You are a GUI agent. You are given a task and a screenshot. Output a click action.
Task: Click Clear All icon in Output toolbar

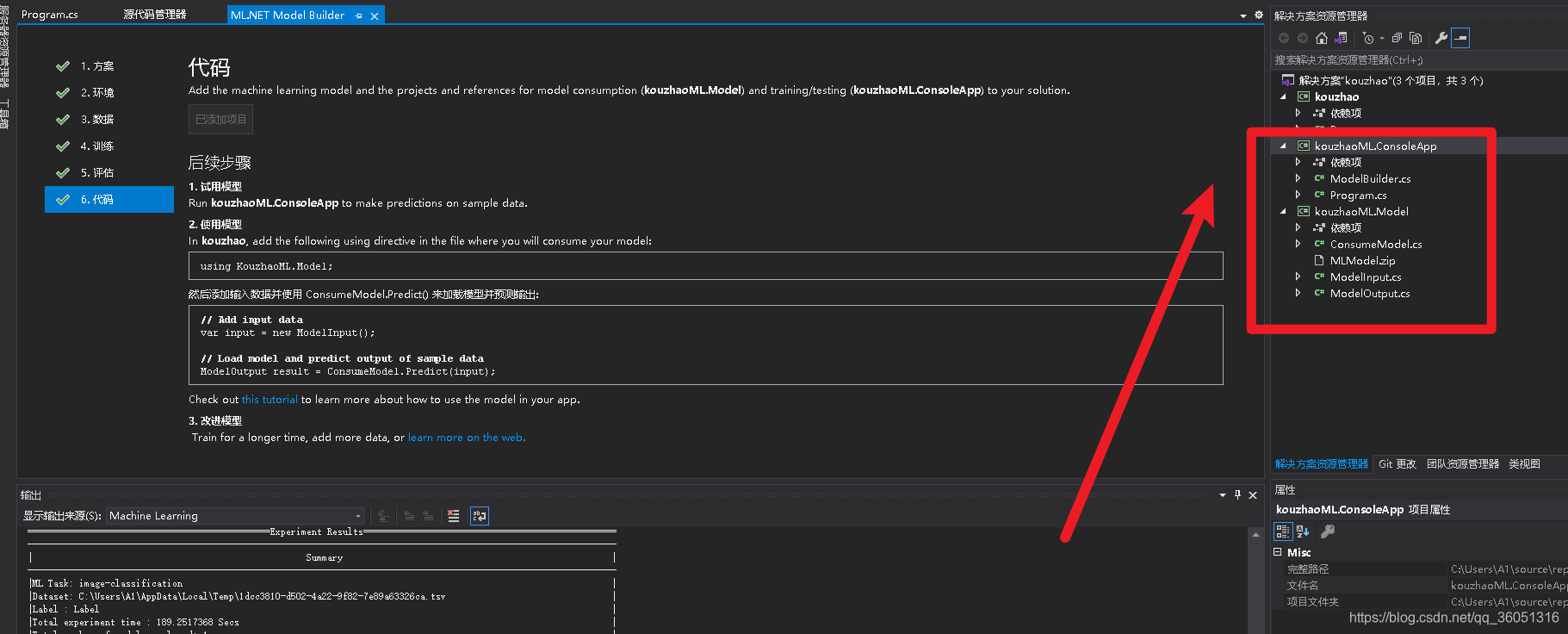point(453,516)
